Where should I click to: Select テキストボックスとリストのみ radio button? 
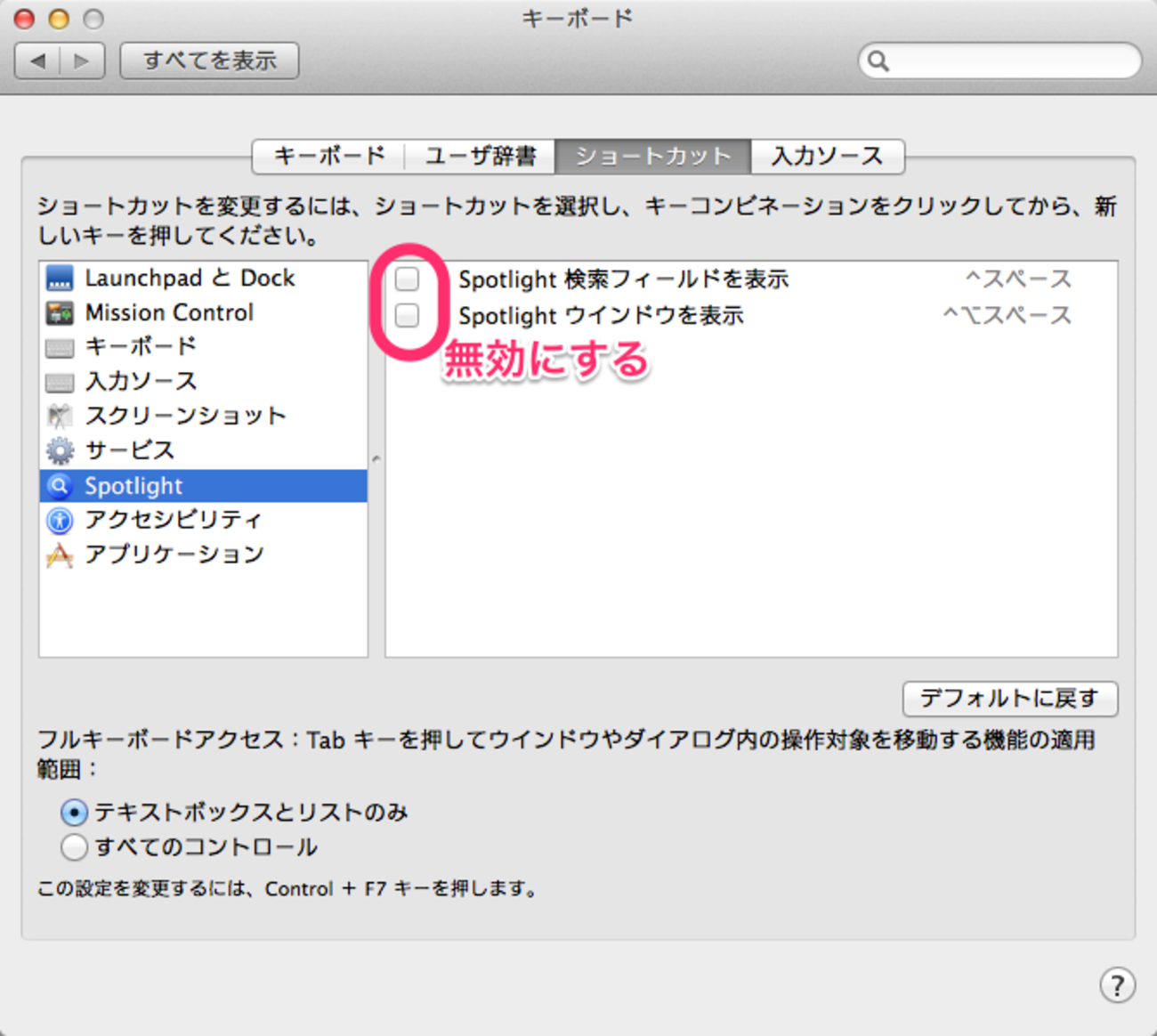pyautogui.click(x=74, y=812)
